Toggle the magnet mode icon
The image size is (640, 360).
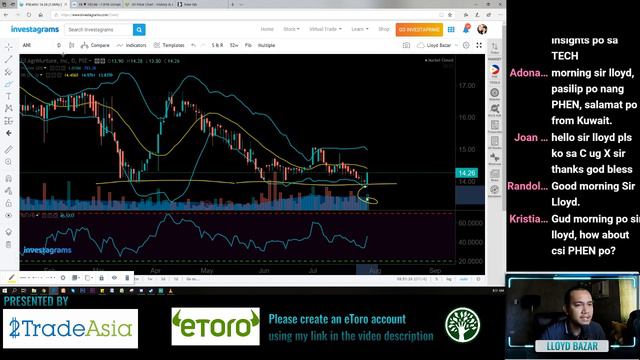click(x=9, y=178)
